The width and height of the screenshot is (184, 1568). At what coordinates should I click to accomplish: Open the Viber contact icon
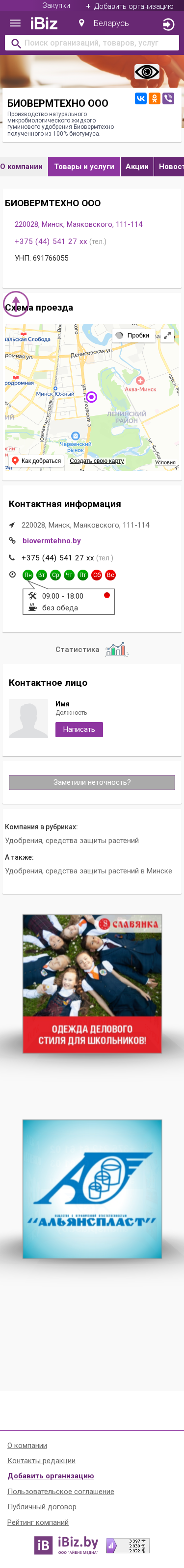click(169, 98)
